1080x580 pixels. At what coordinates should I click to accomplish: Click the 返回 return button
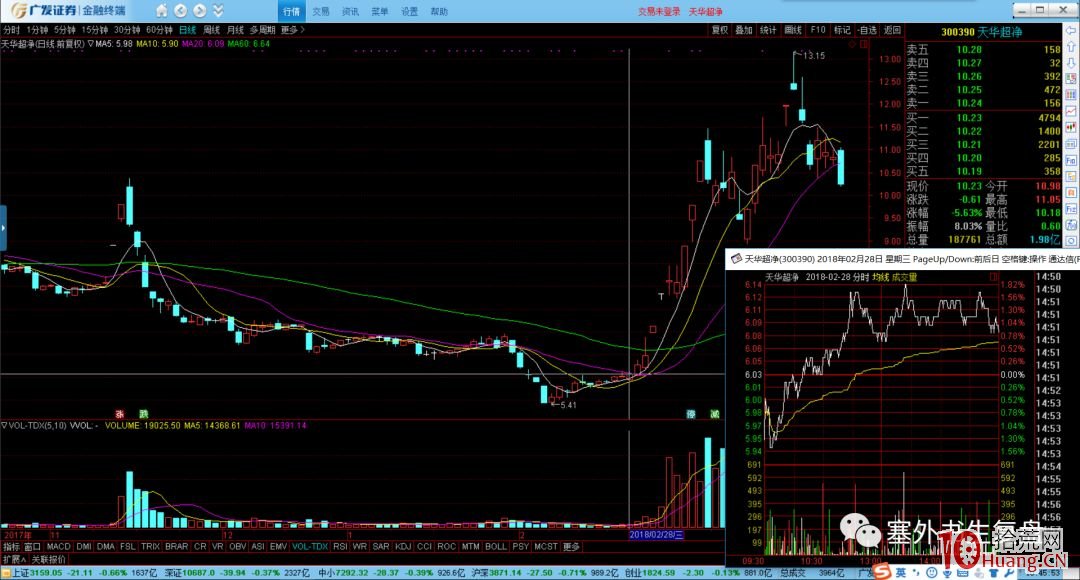(x=892, y=30)
